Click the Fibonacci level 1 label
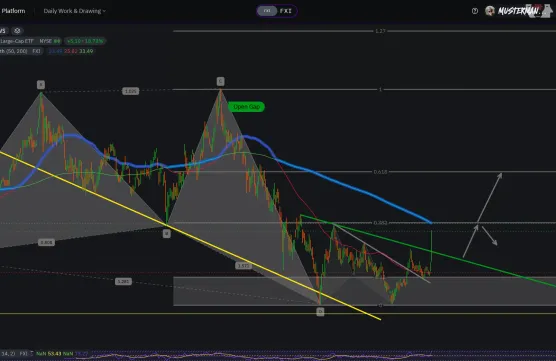Viewport: 556px width, 361px height. 380,89
